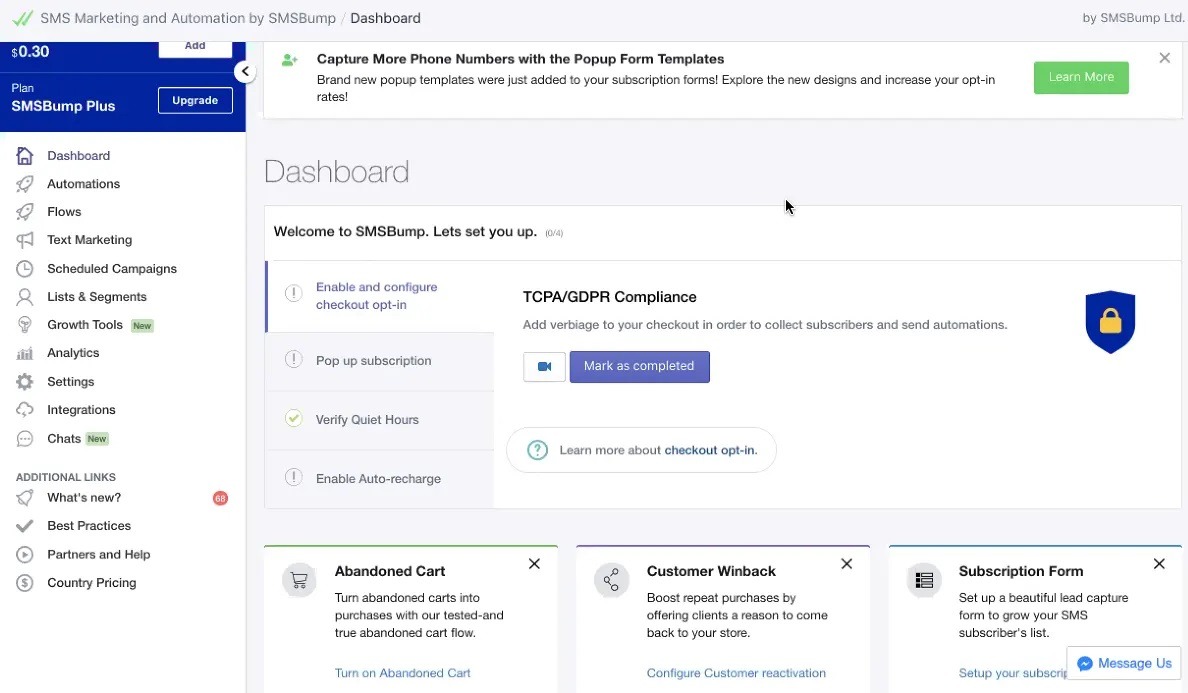Click the Abandoned Cart shopping cart icon
Viewport: 1188px width, 693px height.
pyautogui.click(x=298, y=580)
